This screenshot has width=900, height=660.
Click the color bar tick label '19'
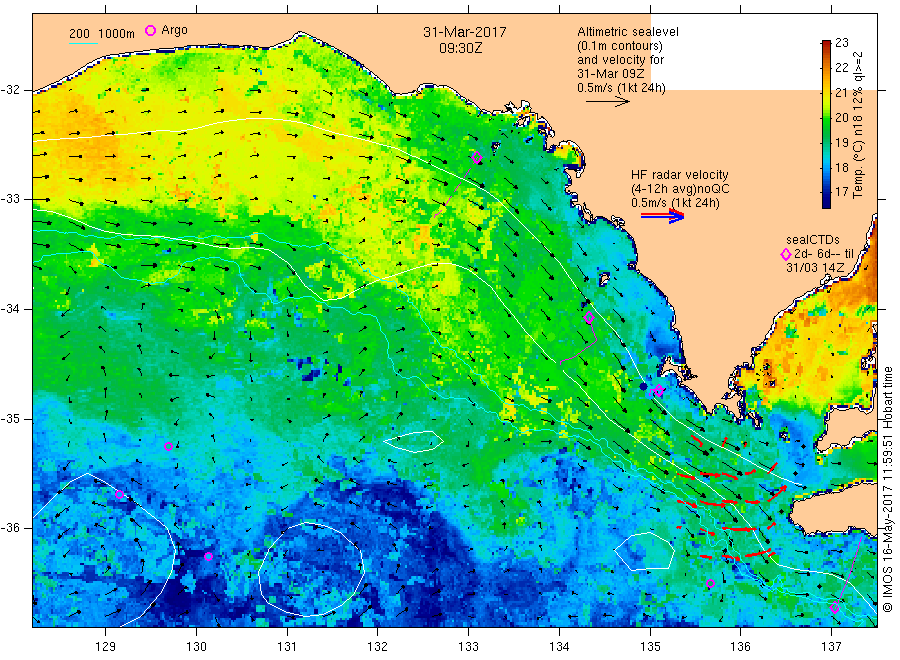pos(841,142)
